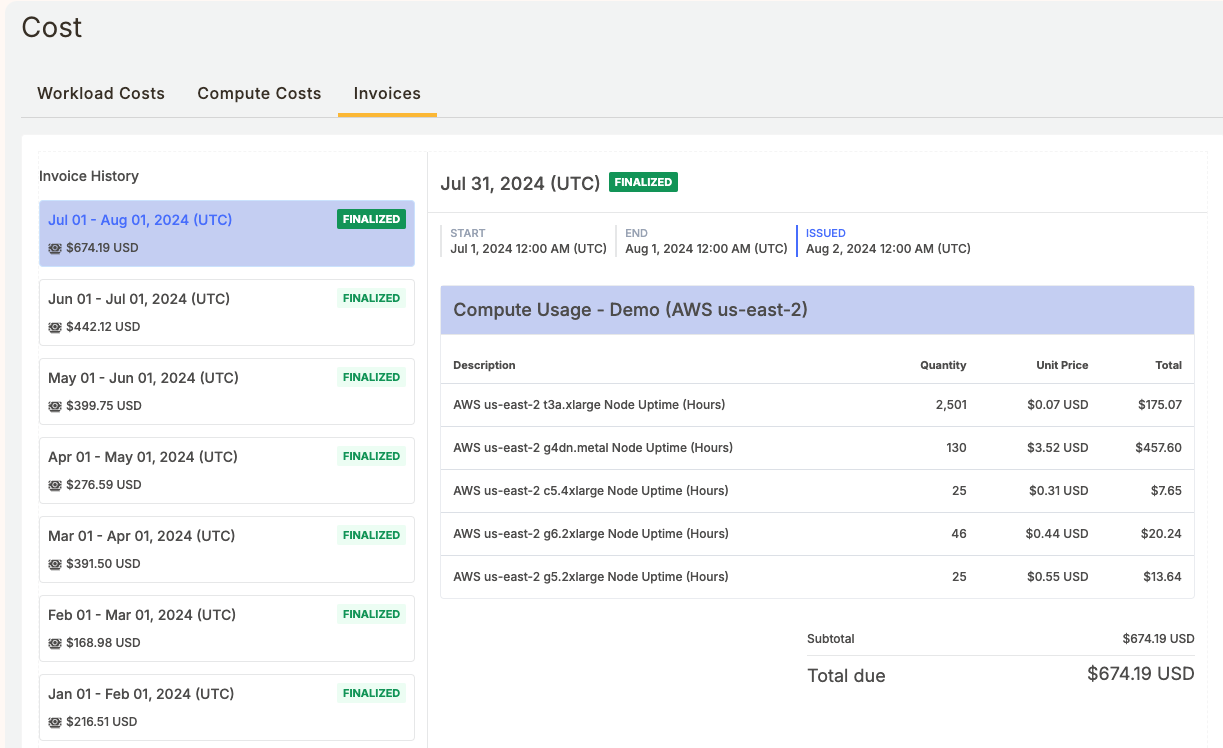Select the Apr 01 - May 01 invoice

(x=226, y=470)
